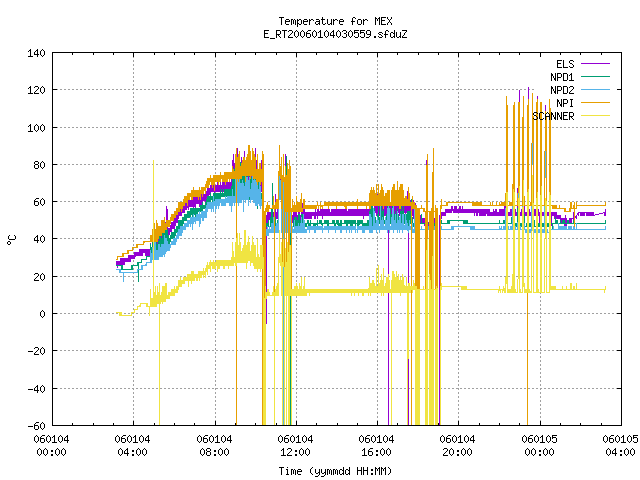Click the y-axis tick label 120
This screenshot has width=640, height=480.
click(x=36, y=90)
